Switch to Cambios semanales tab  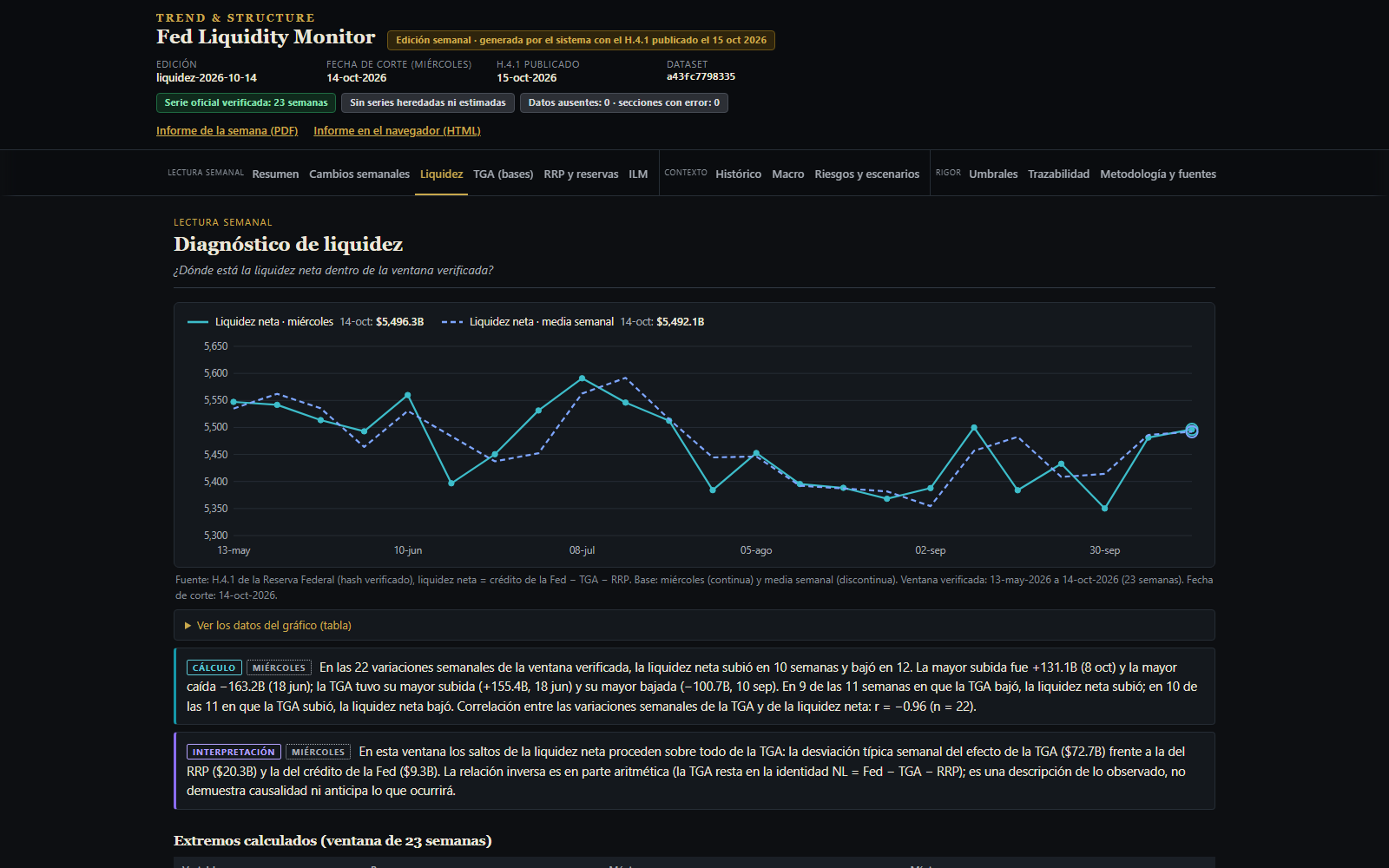tap(359, 174)
